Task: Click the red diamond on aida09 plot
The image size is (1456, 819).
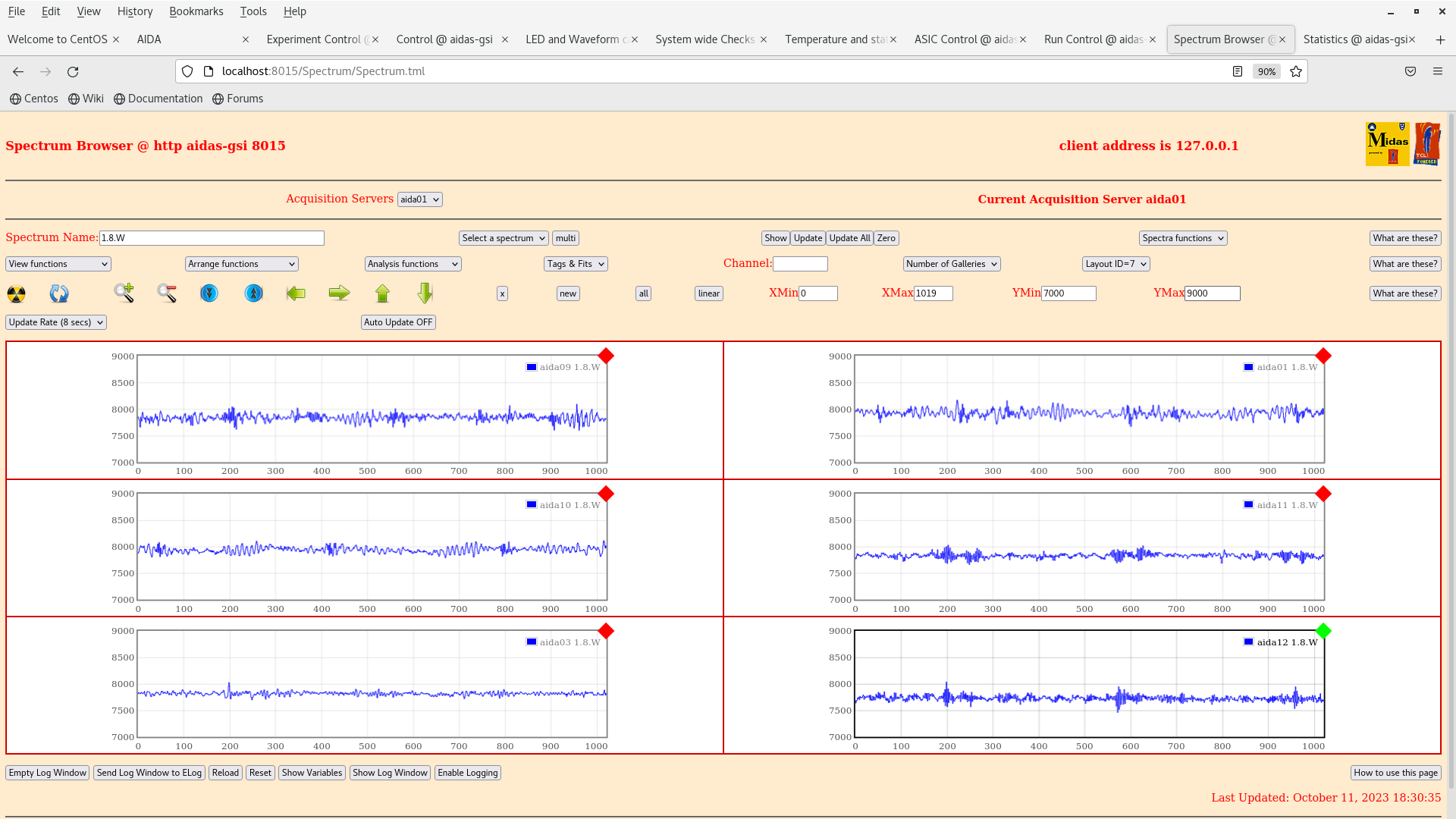Action: pyautogui.click(x=606, y=356)
